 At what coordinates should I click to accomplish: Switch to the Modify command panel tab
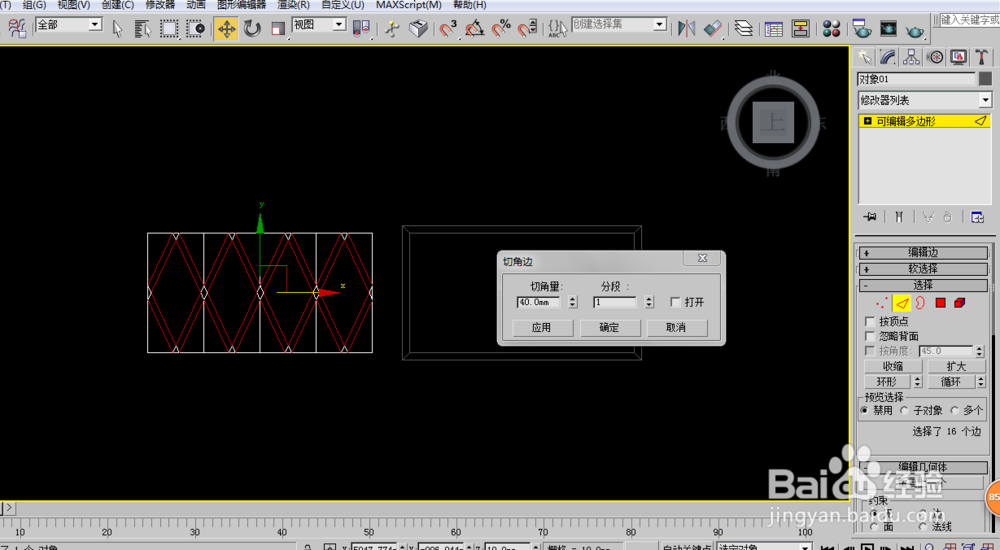888,57
